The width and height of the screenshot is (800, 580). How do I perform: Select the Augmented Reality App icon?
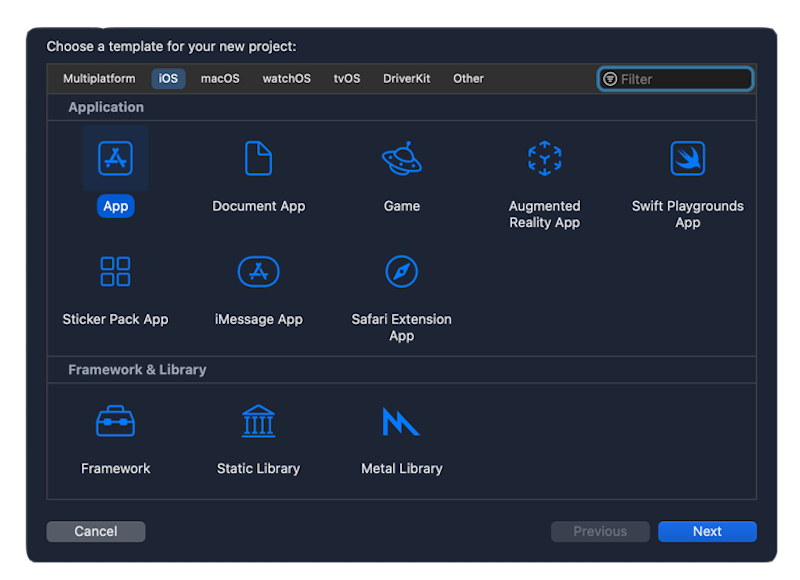(x=544, y=158)
